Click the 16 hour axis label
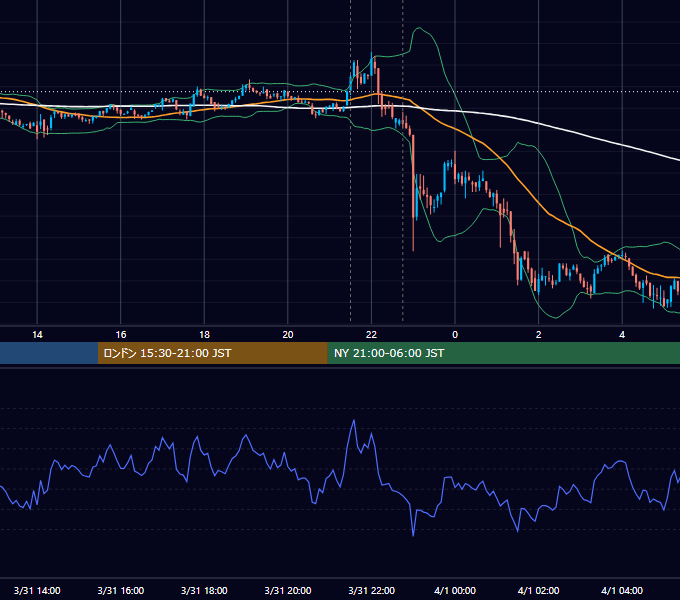The height and width of the screenshot is (600, 680). (121, 335)
